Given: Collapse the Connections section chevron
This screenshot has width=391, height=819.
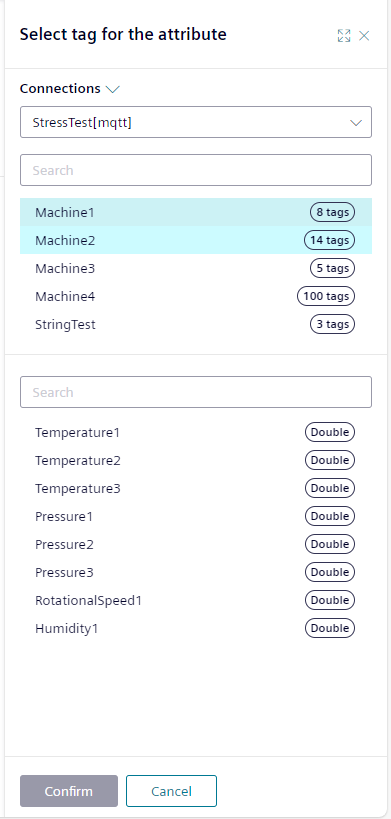Looking at the screenshot, I should click(112, 89).
